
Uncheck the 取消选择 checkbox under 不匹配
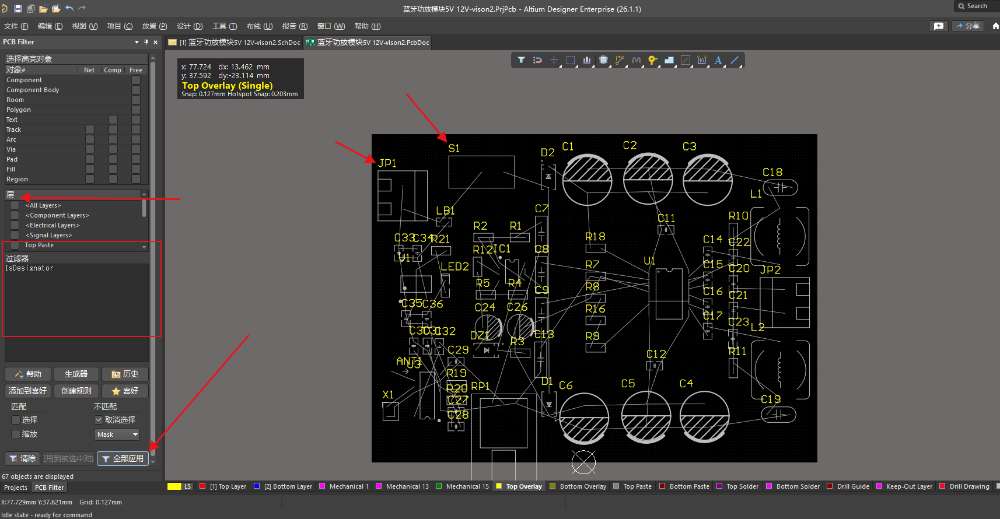tap(99, 420)
